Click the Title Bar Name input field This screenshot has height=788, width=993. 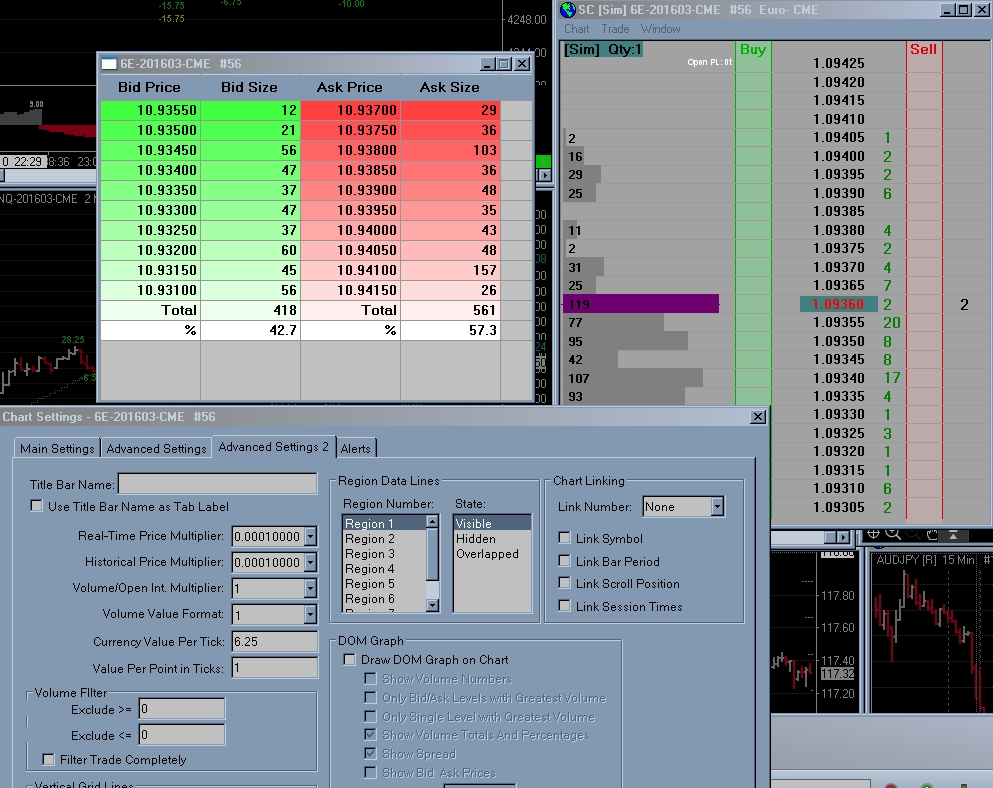[217, 485]
